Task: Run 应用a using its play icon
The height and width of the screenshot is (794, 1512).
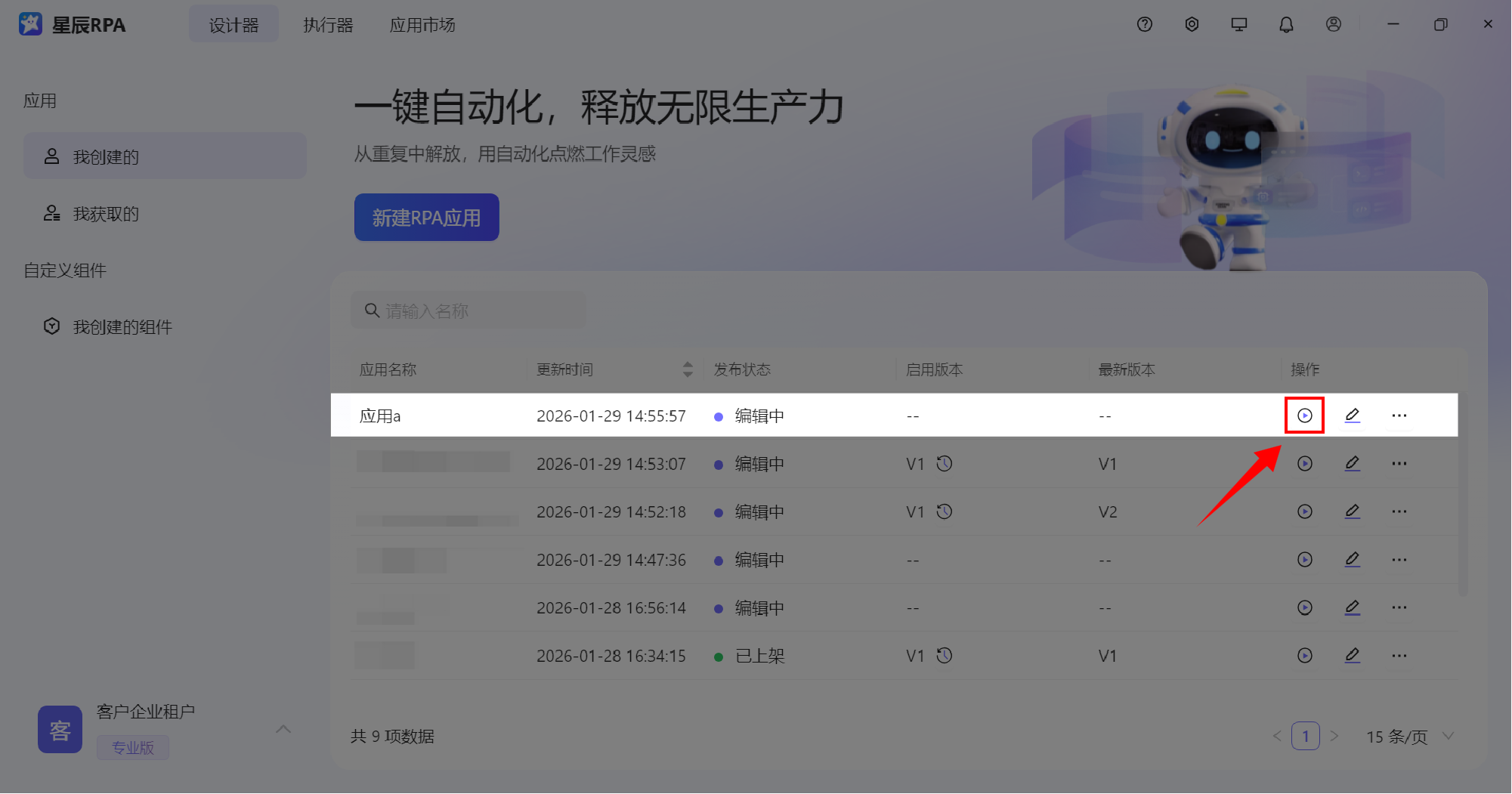Action: coord(1305,416)
